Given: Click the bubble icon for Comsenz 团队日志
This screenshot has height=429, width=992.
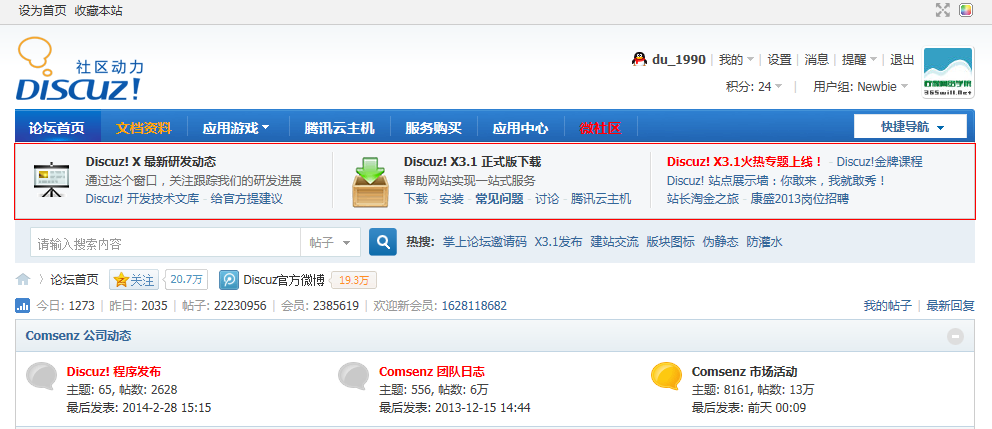Looking at the screenshot, I should (354, 376).
